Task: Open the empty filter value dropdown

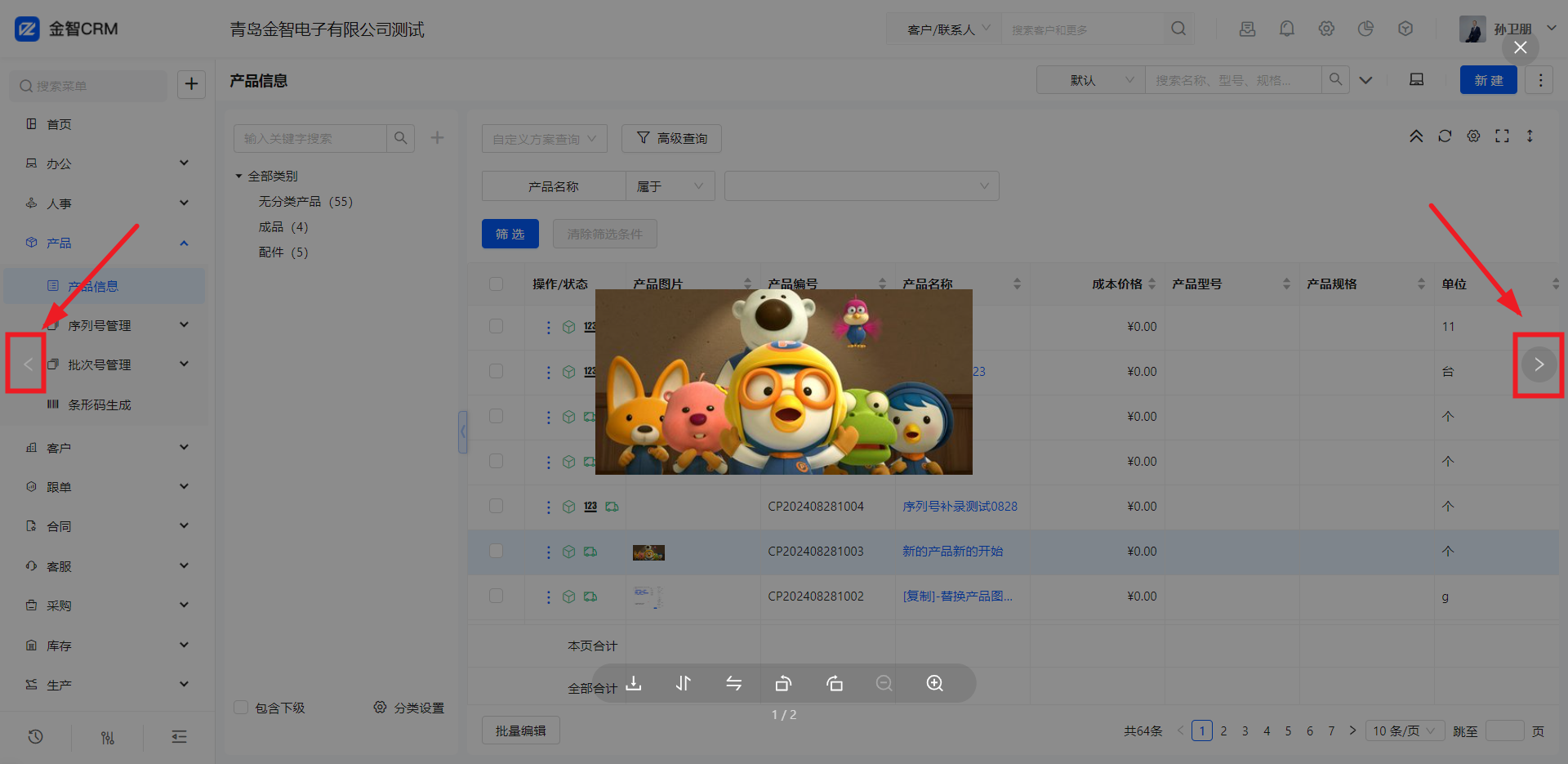Action: point(862,186)
